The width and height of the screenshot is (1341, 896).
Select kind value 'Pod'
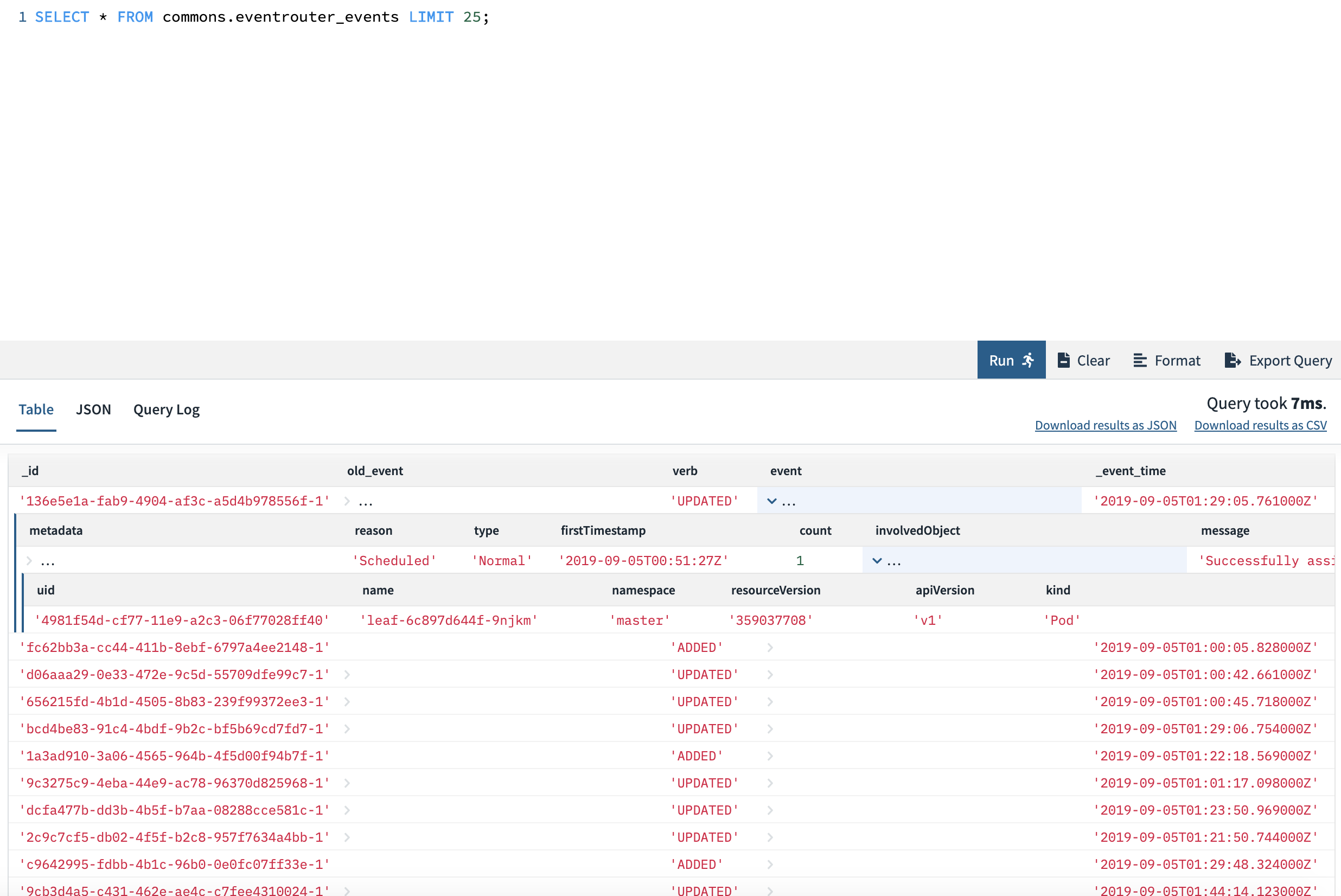(x=1062, y=620)
